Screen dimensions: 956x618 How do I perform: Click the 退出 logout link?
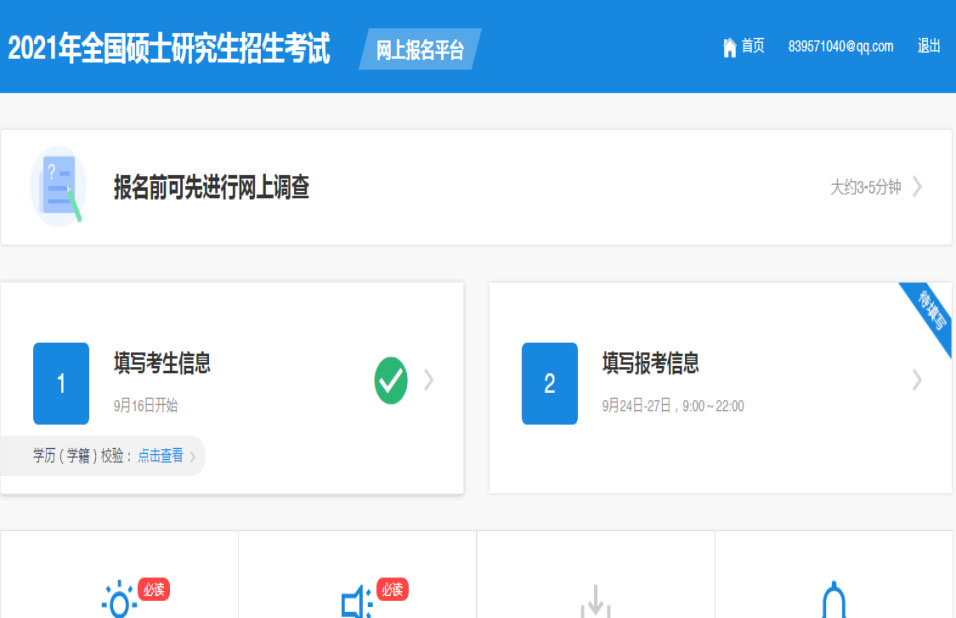point(929,46)
